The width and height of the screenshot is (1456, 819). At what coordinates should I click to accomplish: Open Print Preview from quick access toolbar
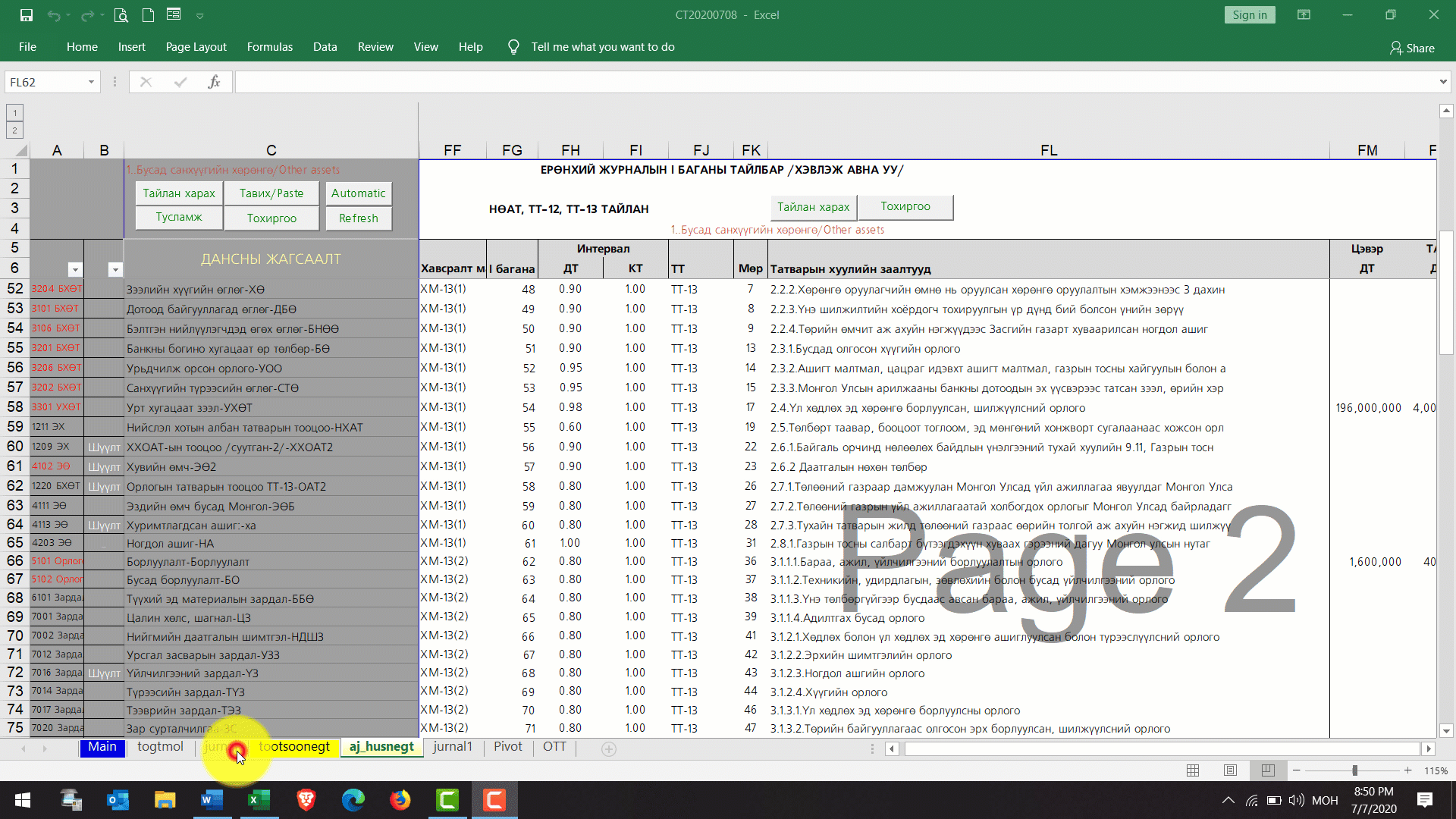pyautogui.click(x=121, y=15)
